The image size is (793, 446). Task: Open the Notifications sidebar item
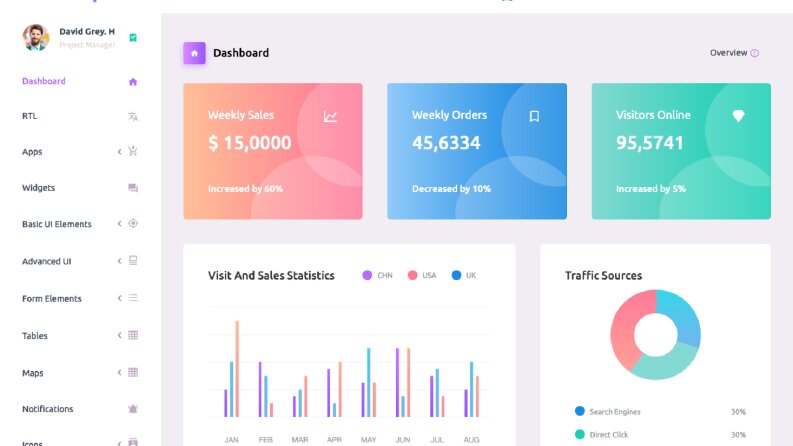tap(80, 409)
